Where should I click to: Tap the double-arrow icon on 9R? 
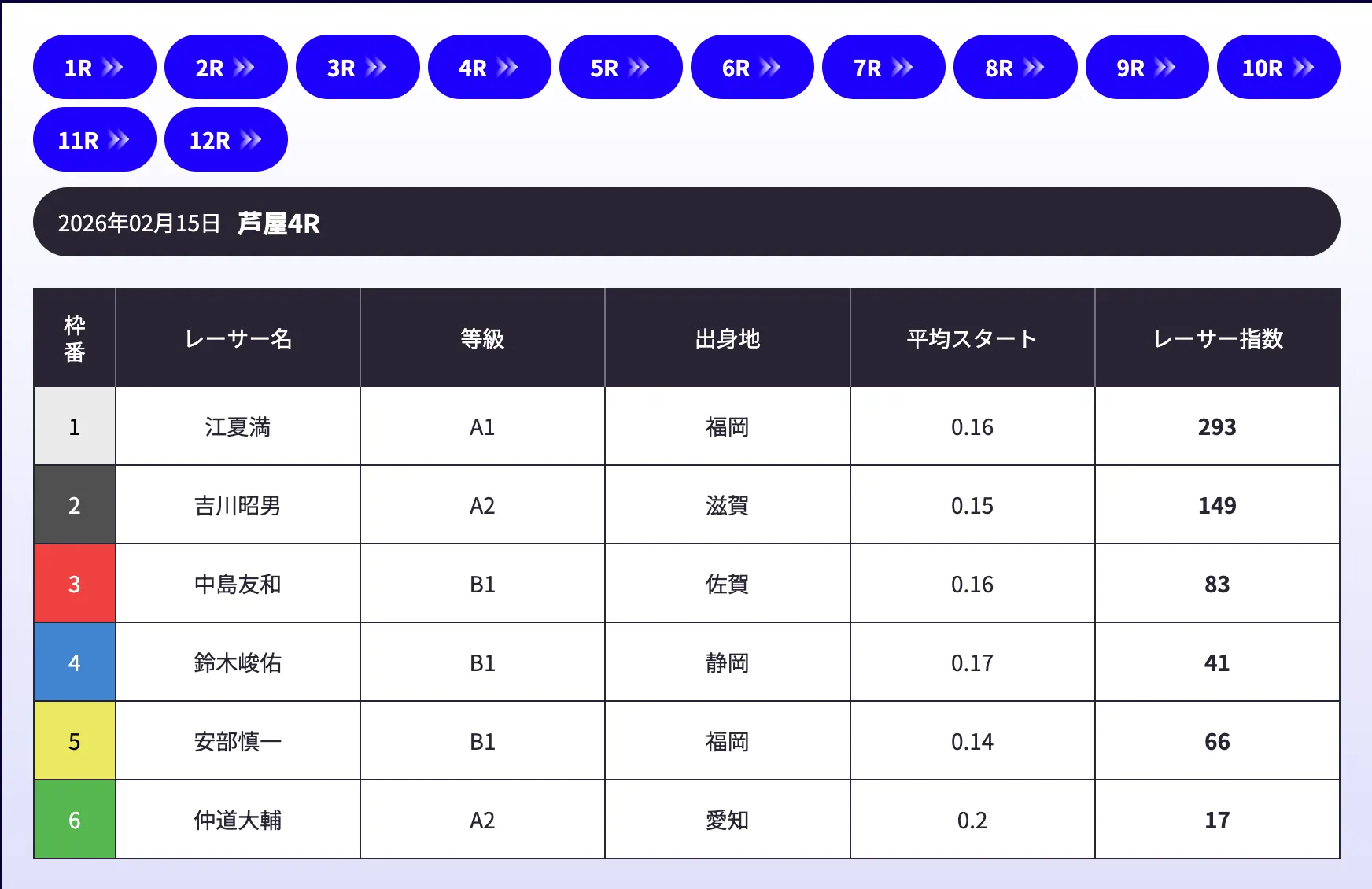pyautogui.click(x=1165, y=68)
